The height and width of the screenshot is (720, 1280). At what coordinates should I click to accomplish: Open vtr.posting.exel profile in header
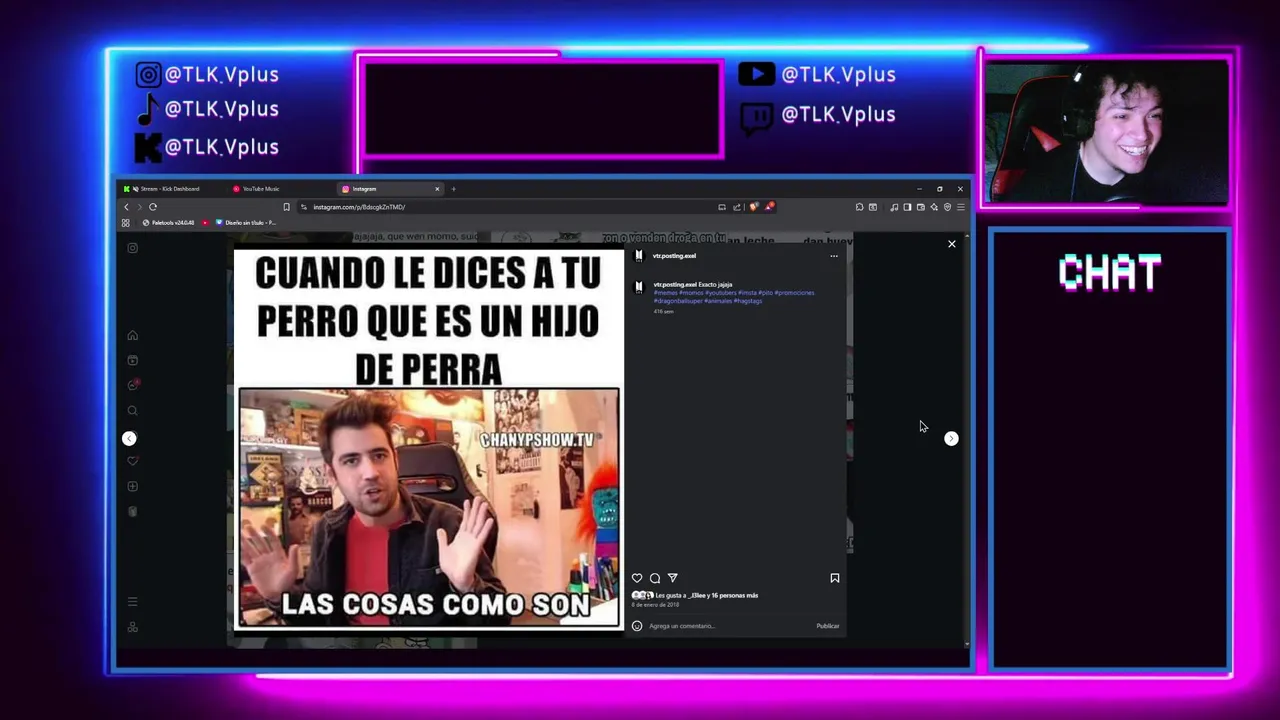tap(675, 256)
